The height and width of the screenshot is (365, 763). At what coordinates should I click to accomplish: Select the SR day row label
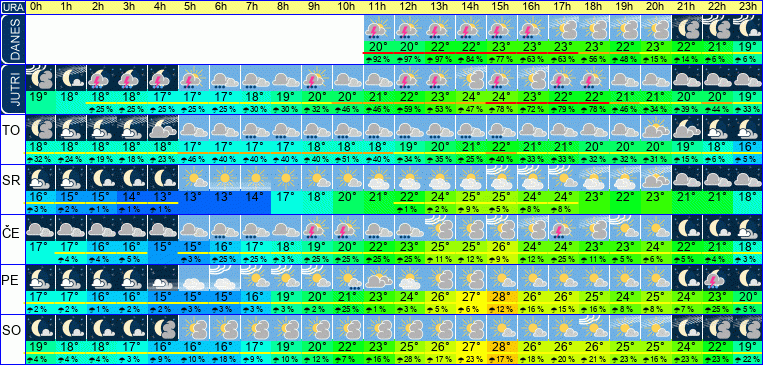click(12, 180)
